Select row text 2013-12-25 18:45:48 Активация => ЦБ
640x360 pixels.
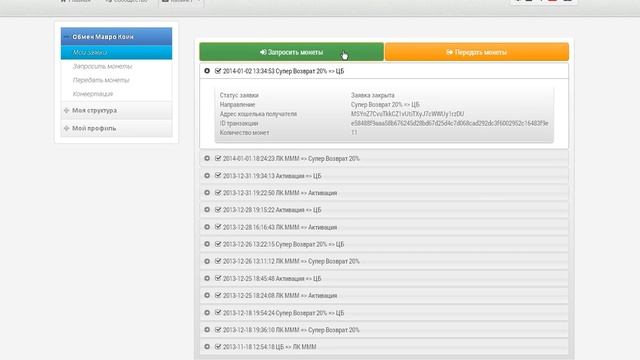coord(272,278)
